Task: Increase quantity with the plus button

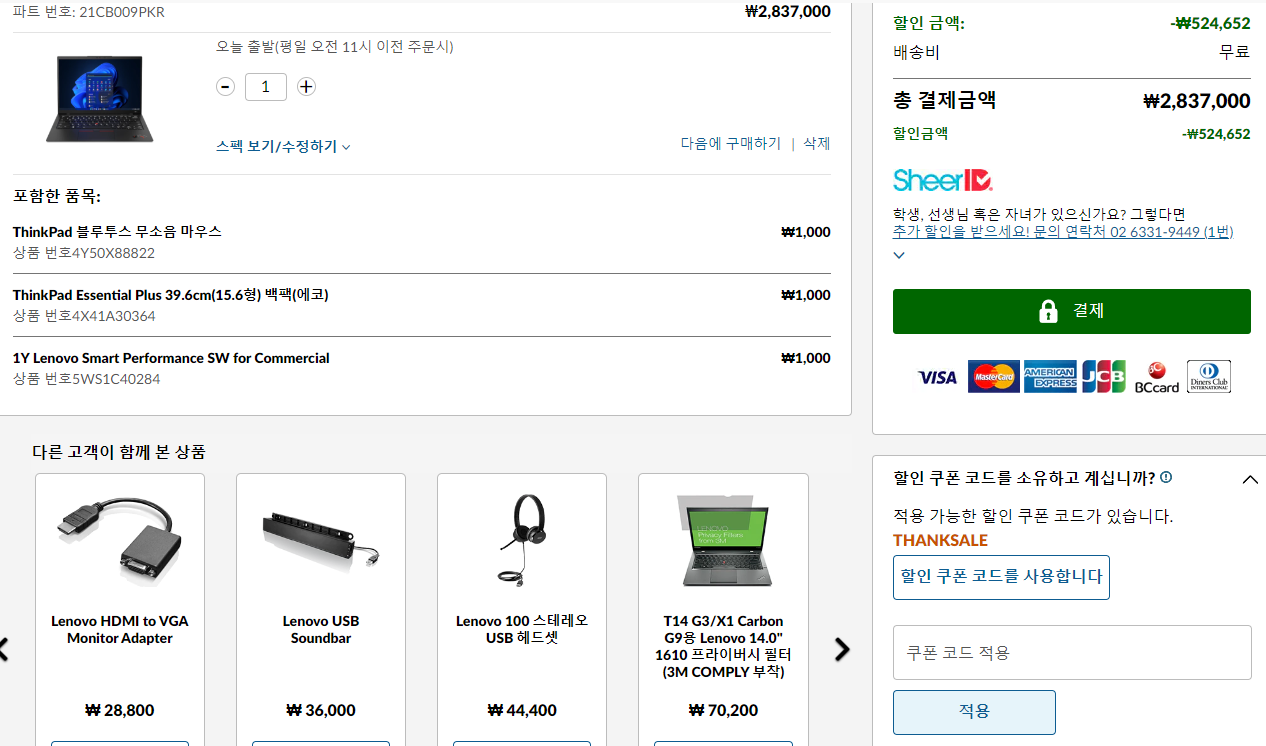Action: [x=306, y=87]
